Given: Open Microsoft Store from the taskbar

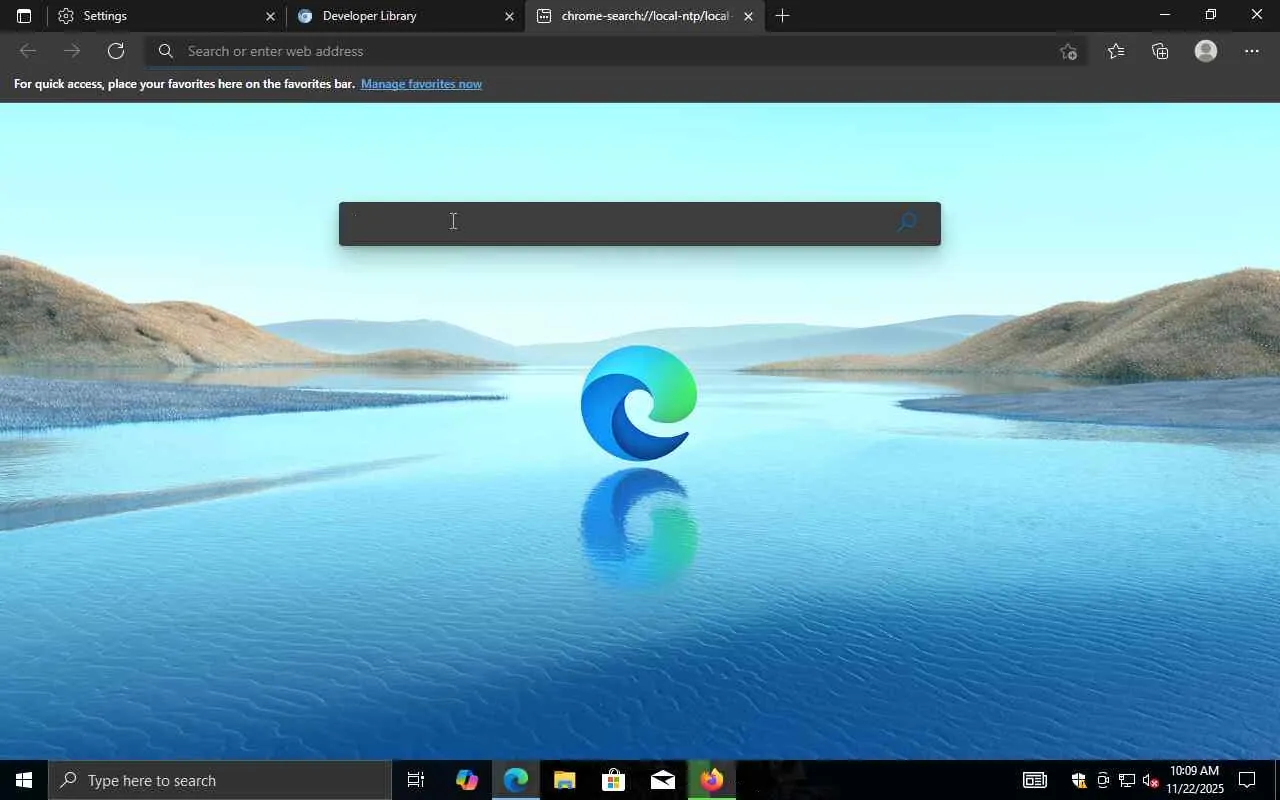Looking at the screenshot, I should (x=614, y=780).
